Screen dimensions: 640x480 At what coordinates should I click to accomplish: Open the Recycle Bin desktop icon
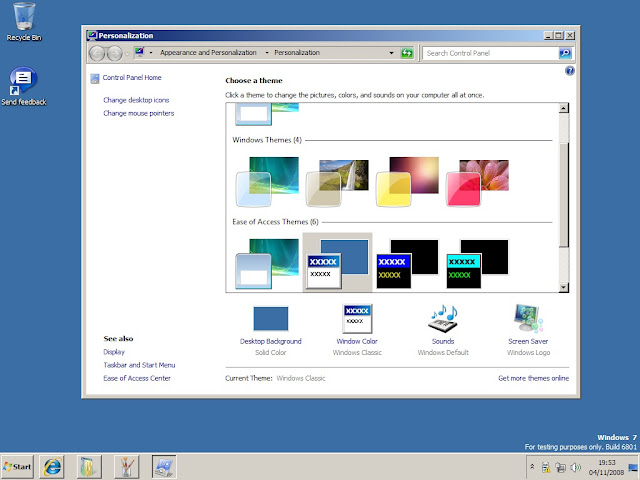pyautogui.click(x=24, y=22)
